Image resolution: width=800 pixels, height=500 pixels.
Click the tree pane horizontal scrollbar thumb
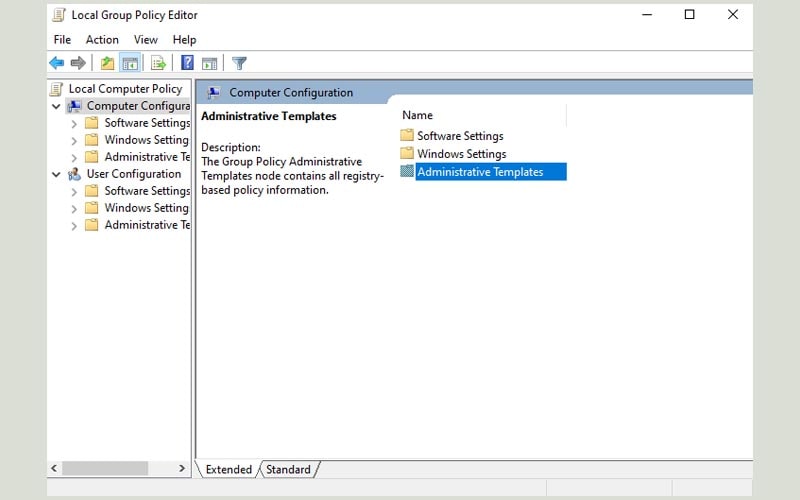pos(105,468)
